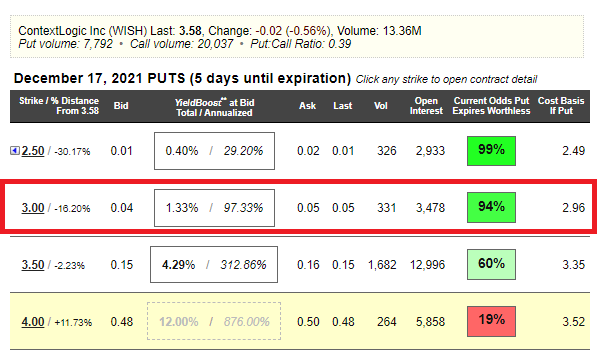Click the Cost Basis If Put header
The width and height of the screenshot is (599, 361).
click(x=561, y=106)
